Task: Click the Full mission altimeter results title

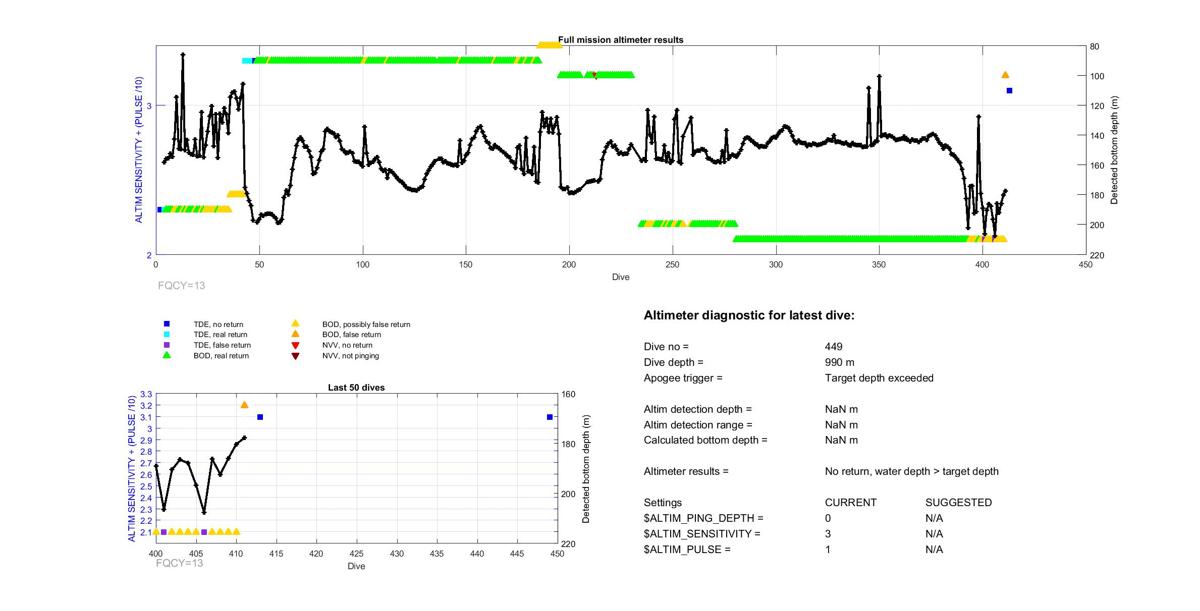Action: tap(620, 40)
